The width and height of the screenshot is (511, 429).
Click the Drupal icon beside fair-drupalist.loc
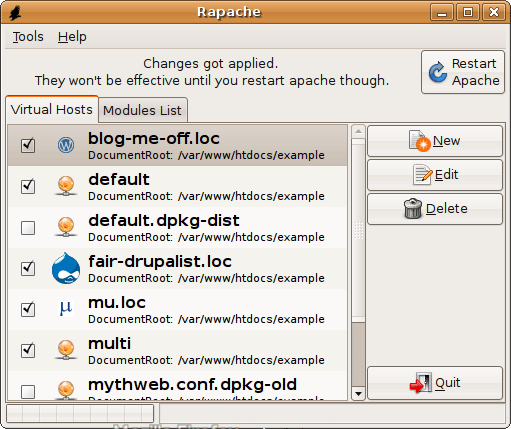[66, 268]
